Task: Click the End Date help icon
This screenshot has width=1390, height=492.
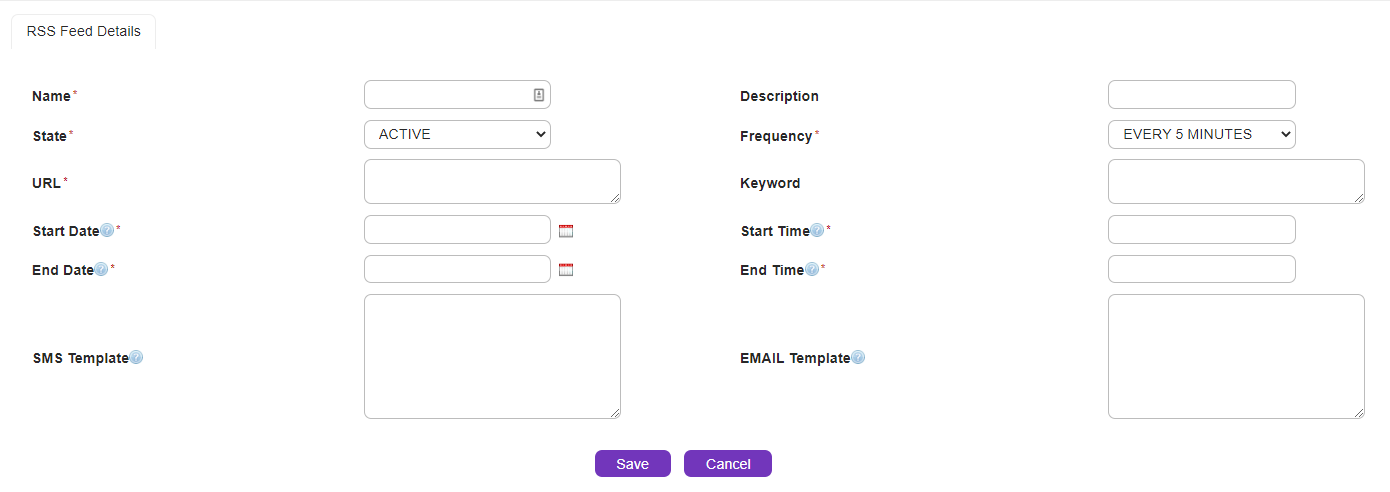Action: click(x=101, y=270)
